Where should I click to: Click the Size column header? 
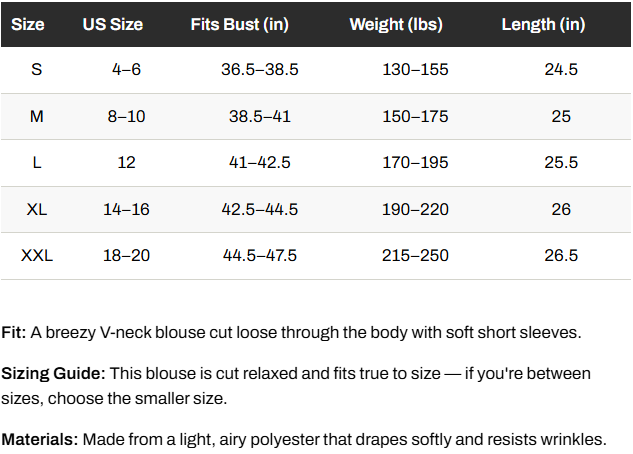[x=27, y=25]
